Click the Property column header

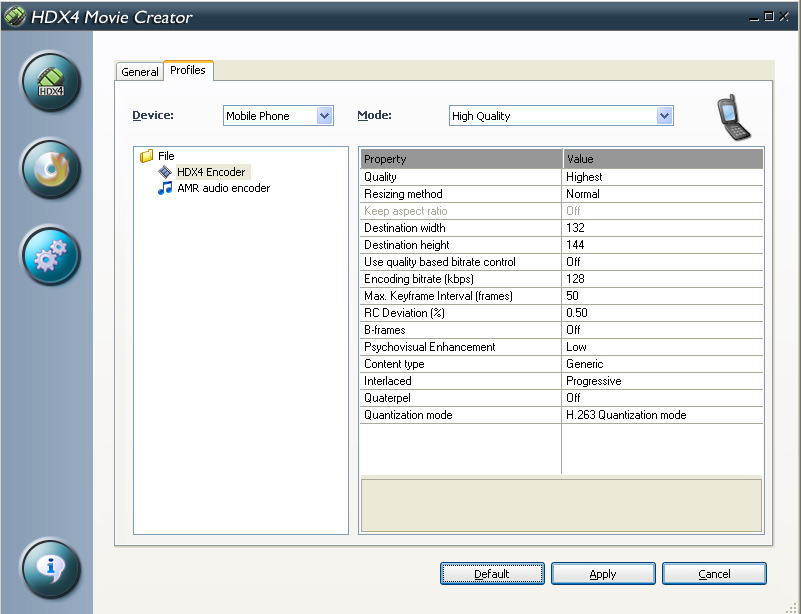(461, 159)
